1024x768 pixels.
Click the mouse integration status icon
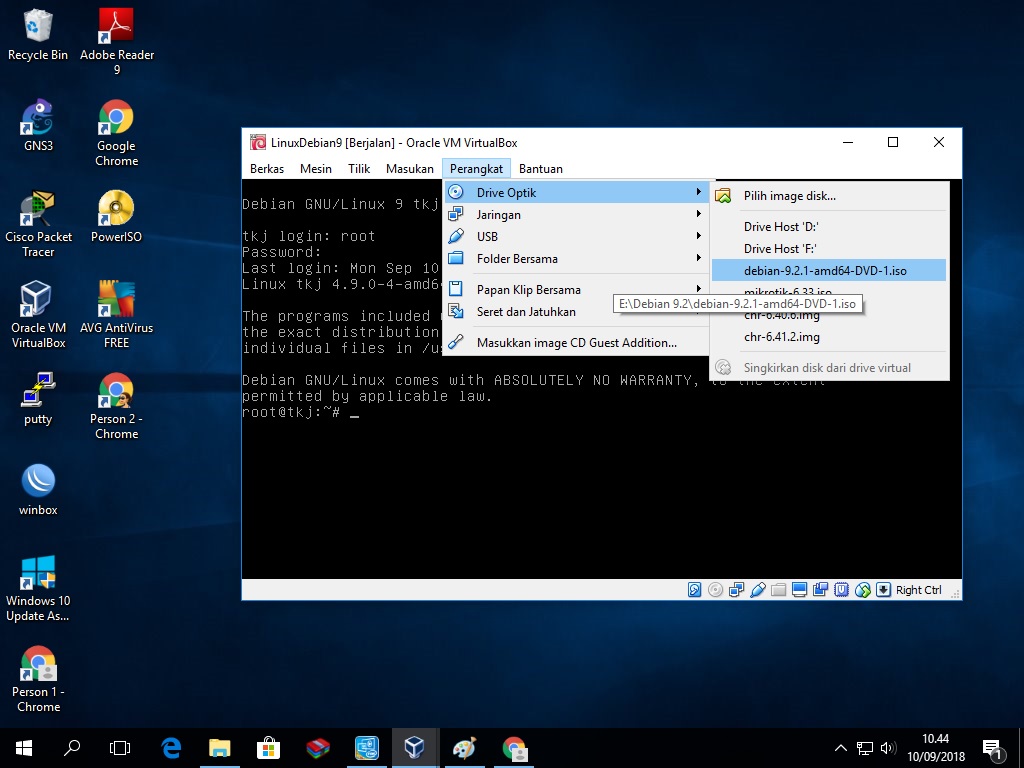click(x=862, y=590)
